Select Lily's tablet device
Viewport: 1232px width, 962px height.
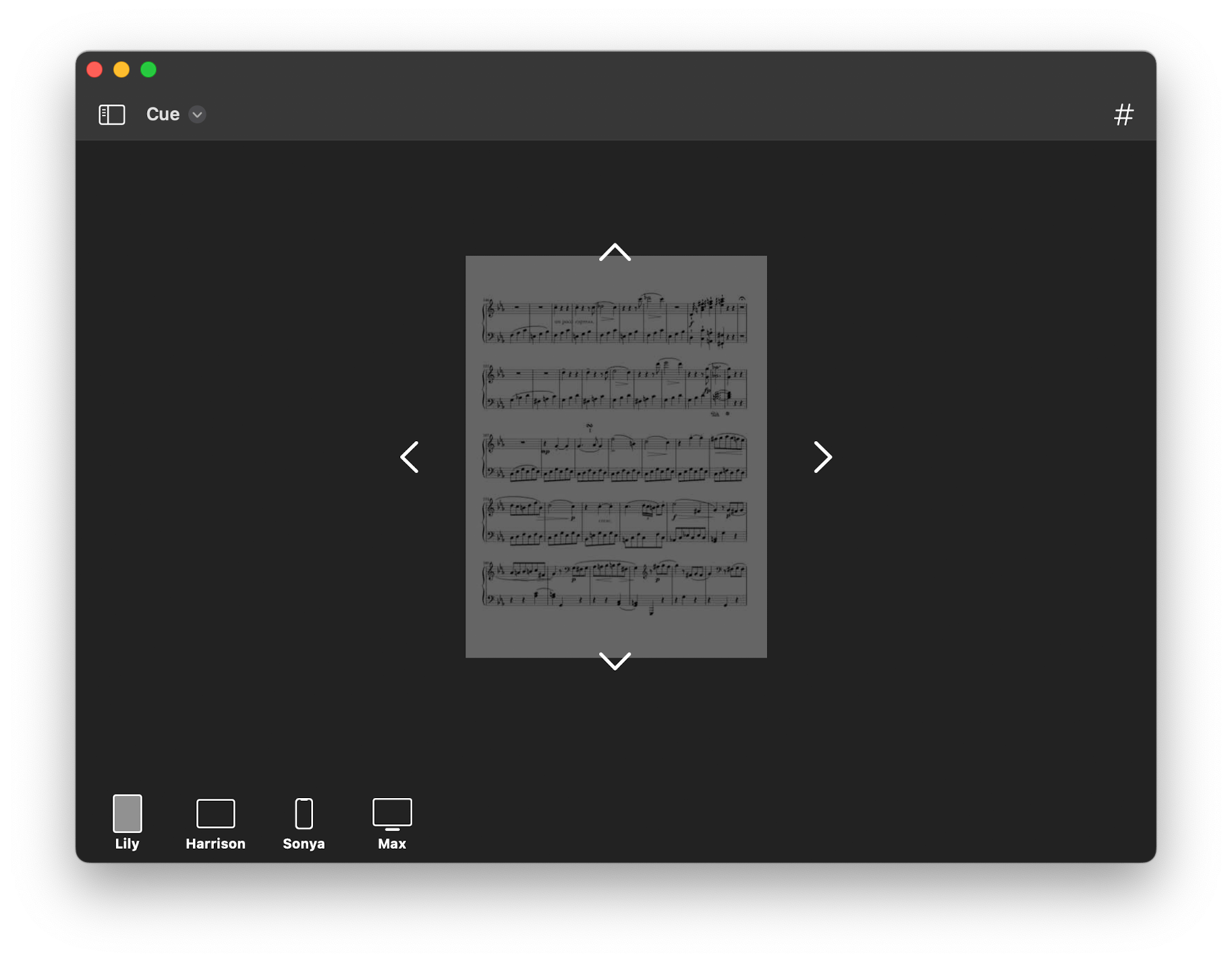pyautogui.click(x=127, y=822)
